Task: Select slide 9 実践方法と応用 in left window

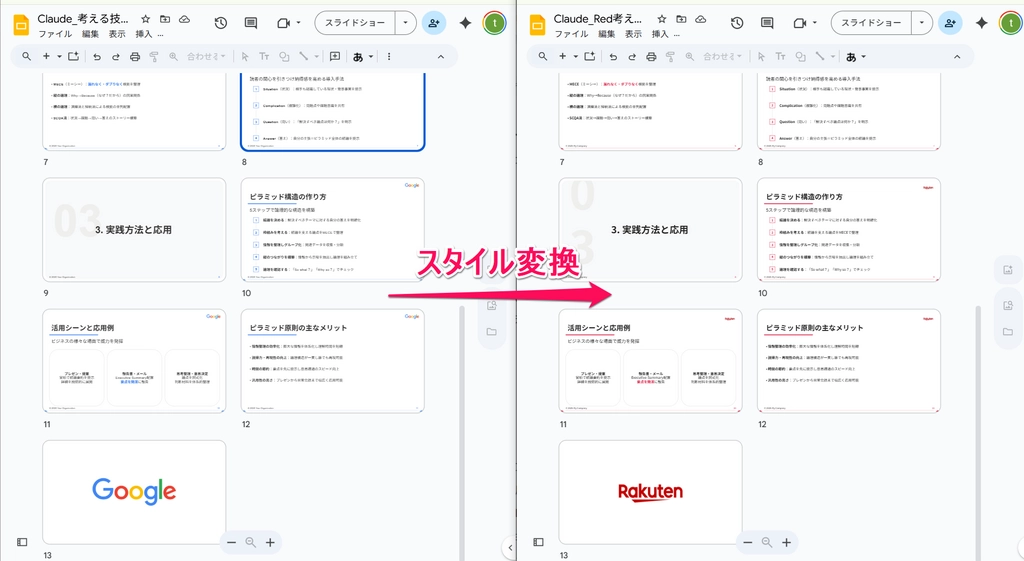Action: pyautogui.click(x=134, y=230)
